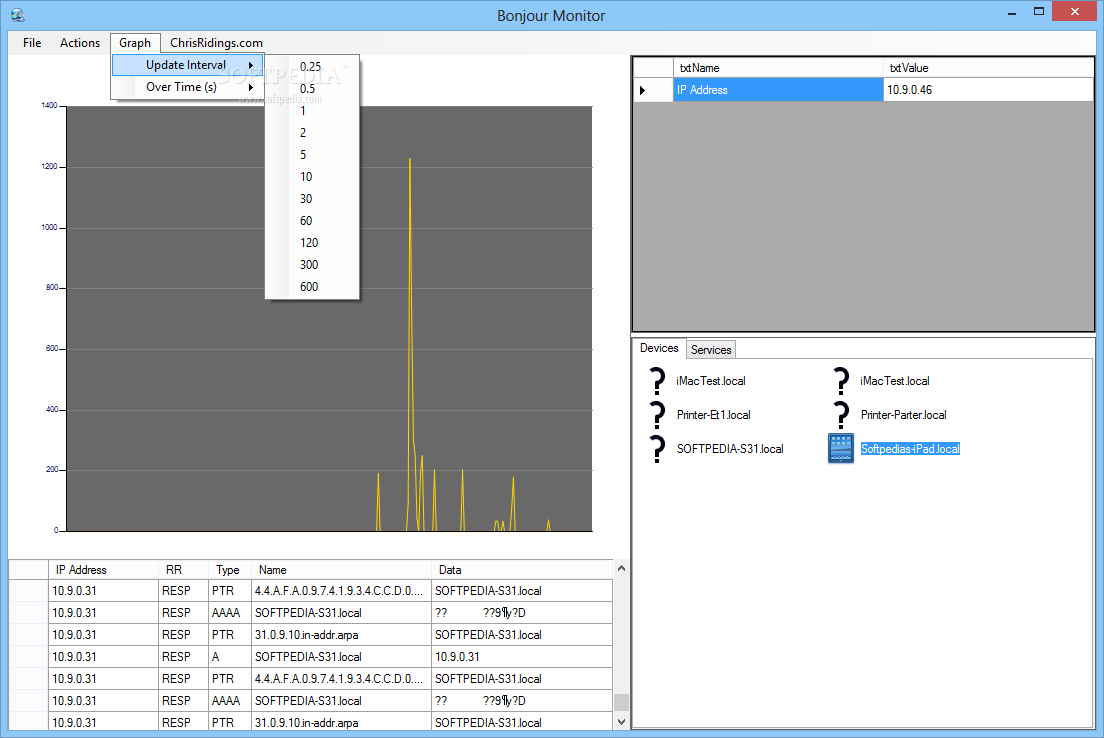Click the first AAAA type cell

pyautogui.click(x=230, y=613)
